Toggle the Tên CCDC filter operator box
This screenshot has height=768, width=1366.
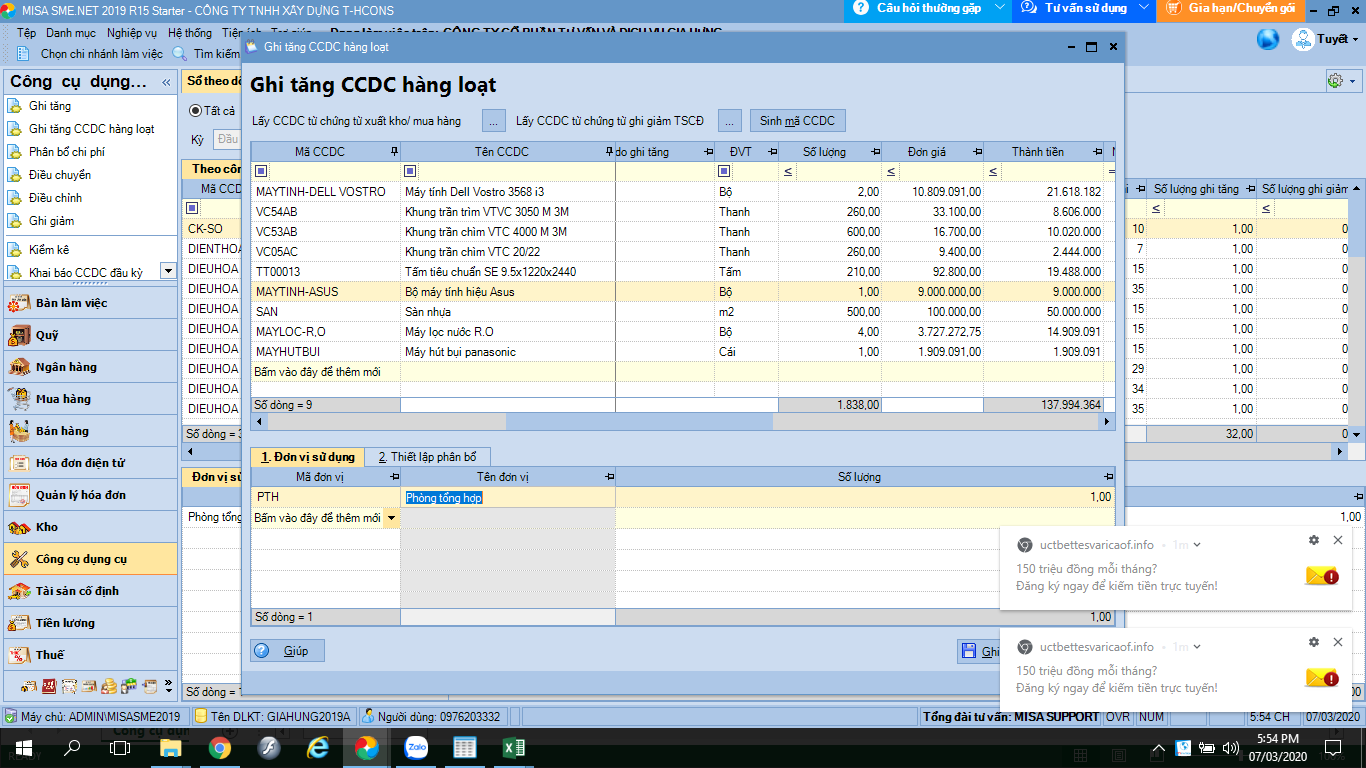tap(410, 171)
